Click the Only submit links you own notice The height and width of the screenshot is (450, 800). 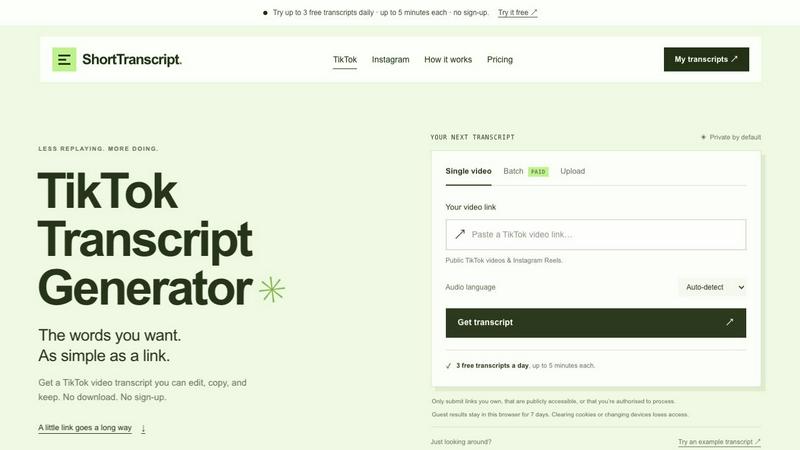pyautogui.click(x=553, y=402)
